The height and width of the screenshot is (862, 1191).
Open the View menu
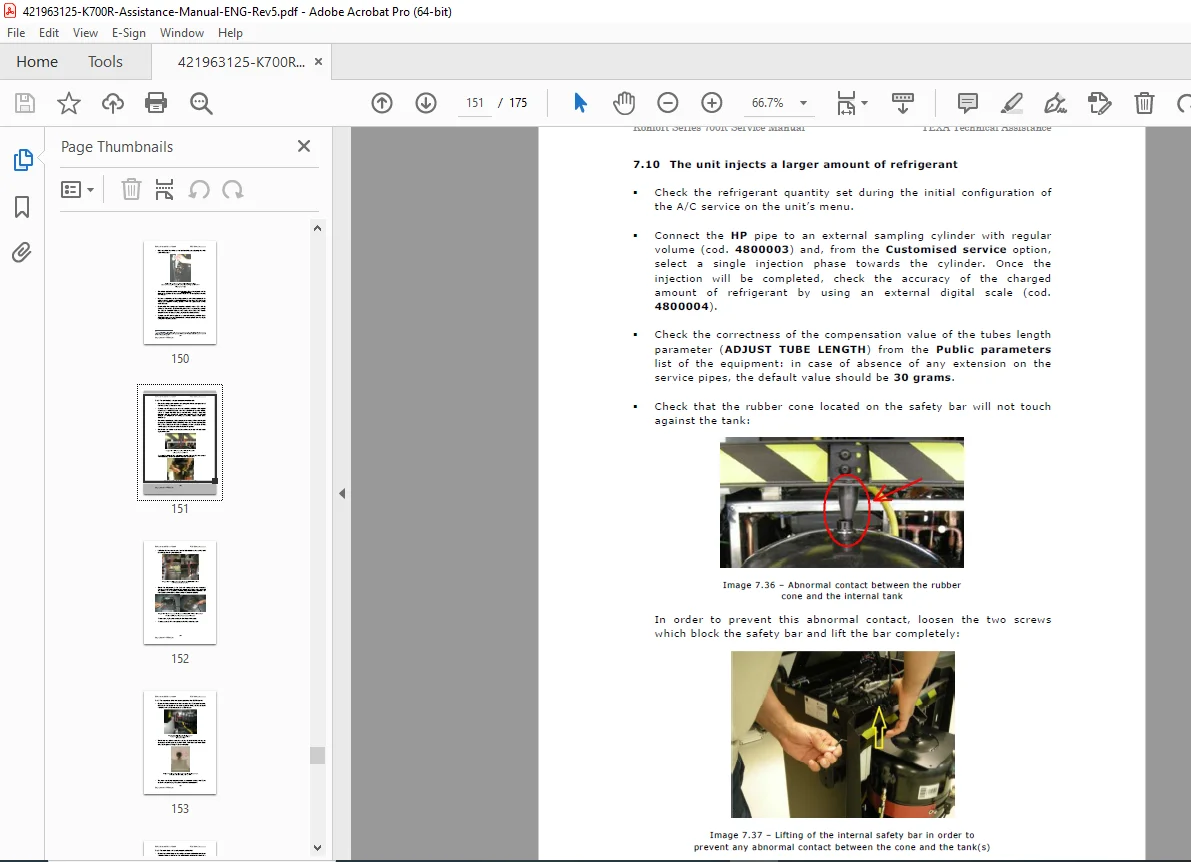click(85, 33)
